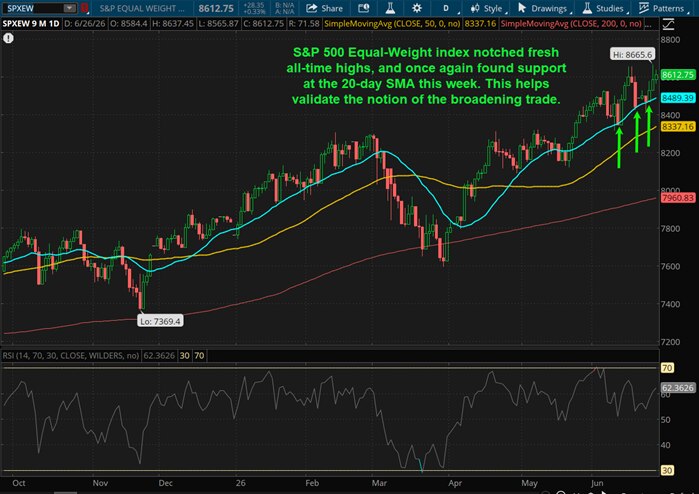This screenshot has height=494, width=699.
Task: Select the 50-period SimpleMovingAvg study label
Action: click(x=392, y=24)
